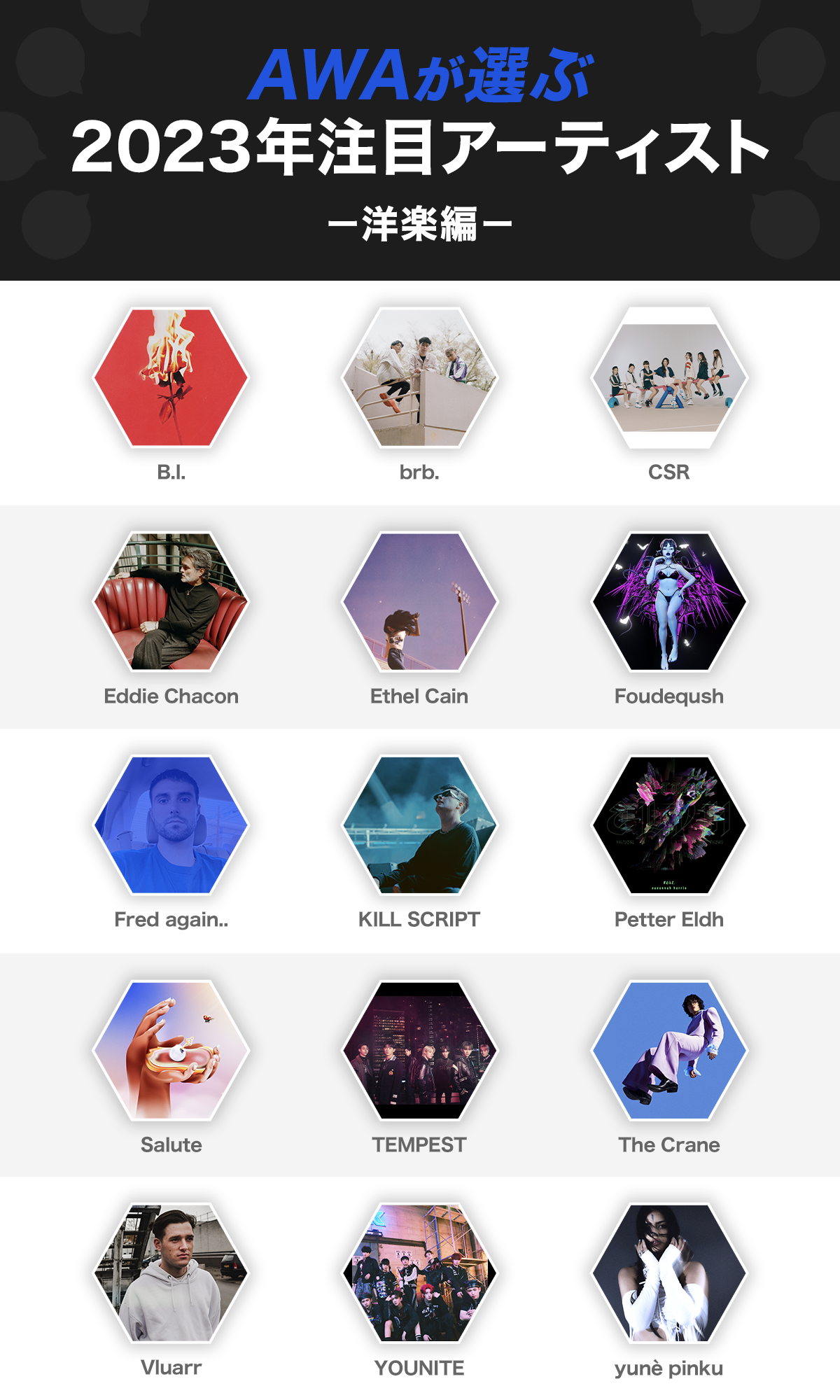Open the CSR seesaw group image

coord(669,377)
